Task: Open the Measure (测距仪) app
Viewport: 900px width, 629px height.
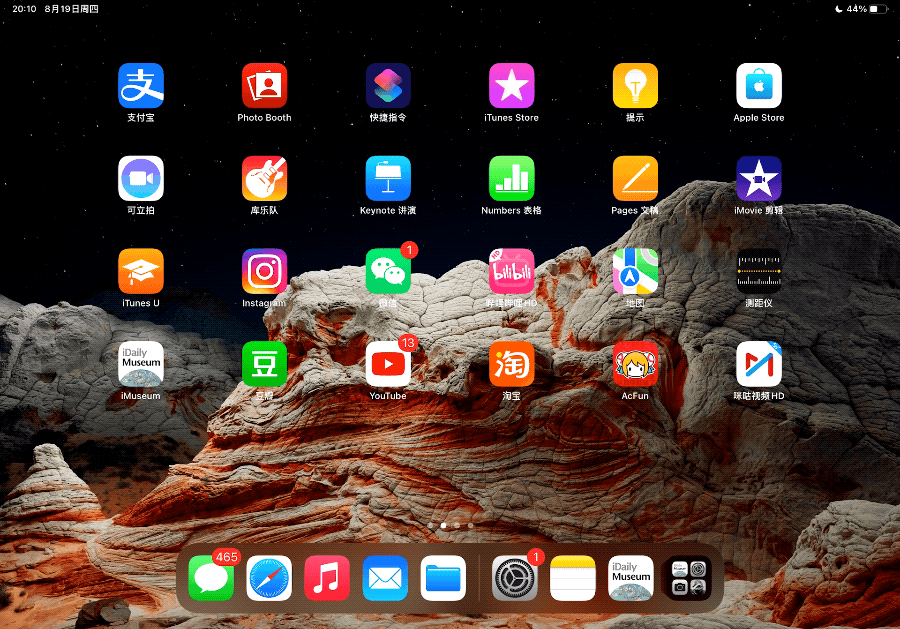Action: [759, 271]
